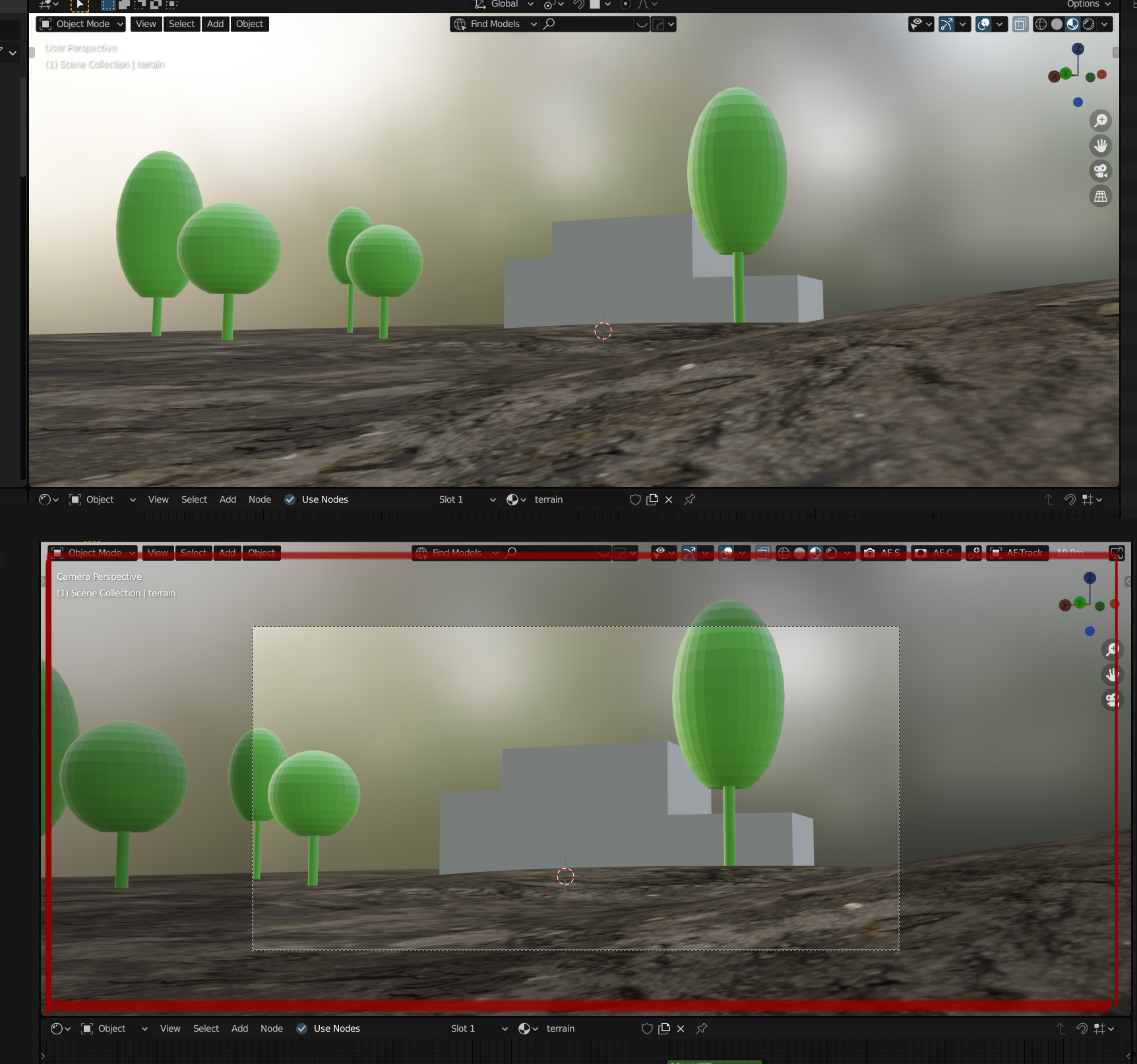Screen dimensions: 1137x1064
Task: Open the Add menu in the top viewport
Action: [215, 24]
